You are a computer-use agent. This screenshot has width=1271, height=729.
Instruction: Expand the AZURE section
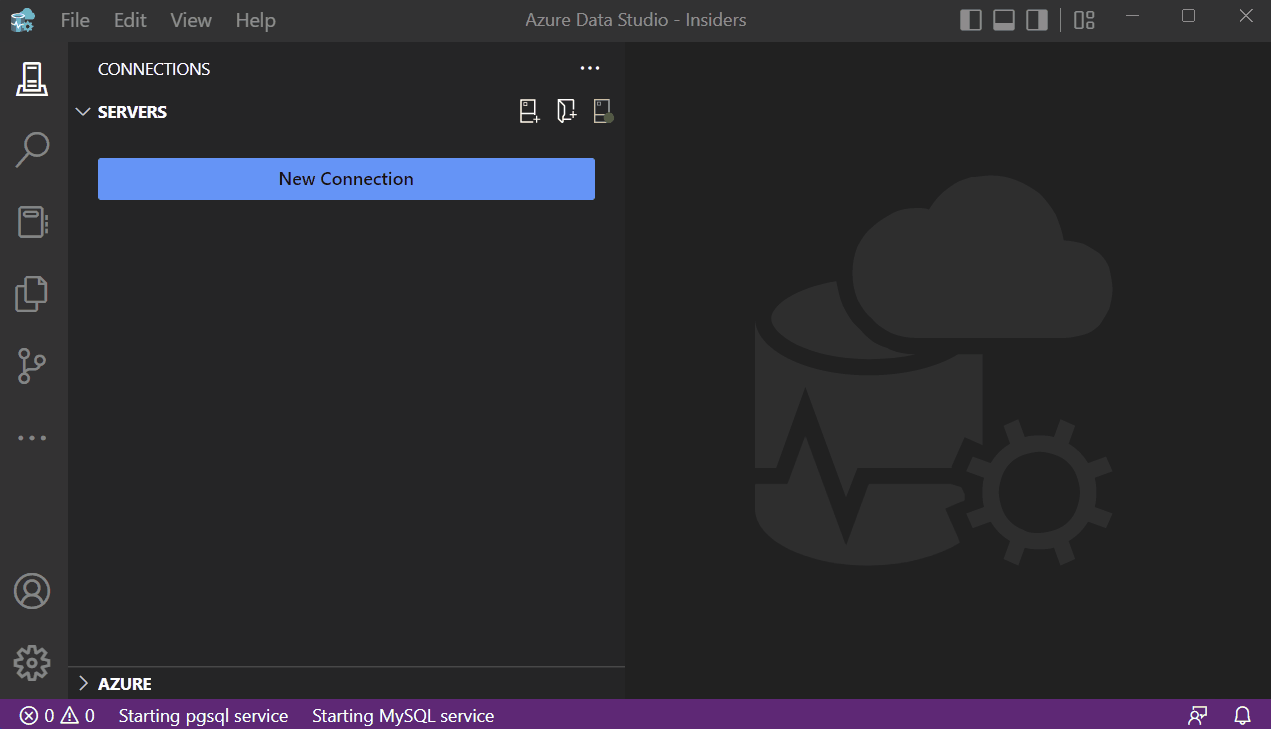coord(83,683)
